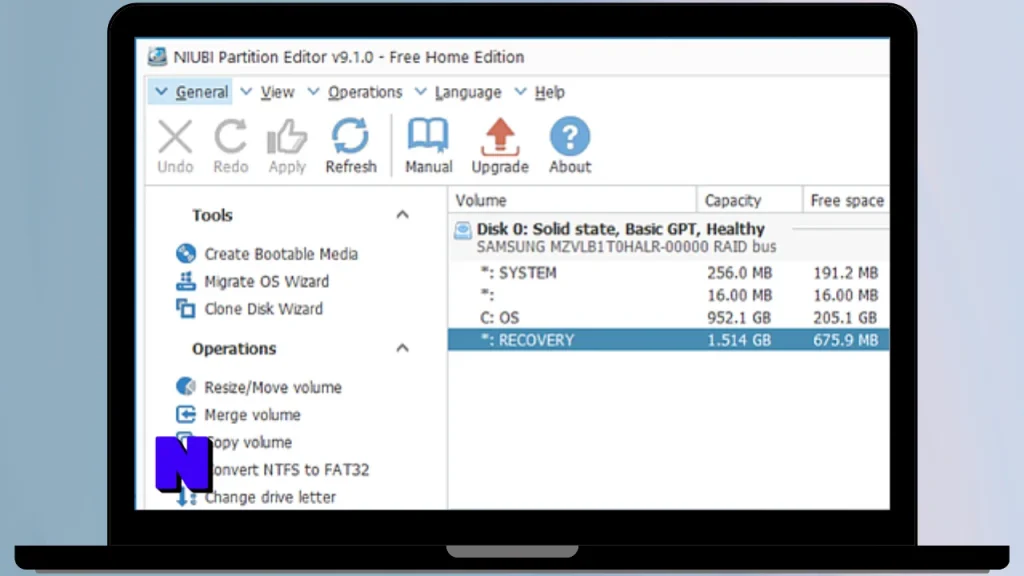This screenshot has width=1024, height=576.
Task: Click the chevron beside View menu
Action: click(246, 92)
